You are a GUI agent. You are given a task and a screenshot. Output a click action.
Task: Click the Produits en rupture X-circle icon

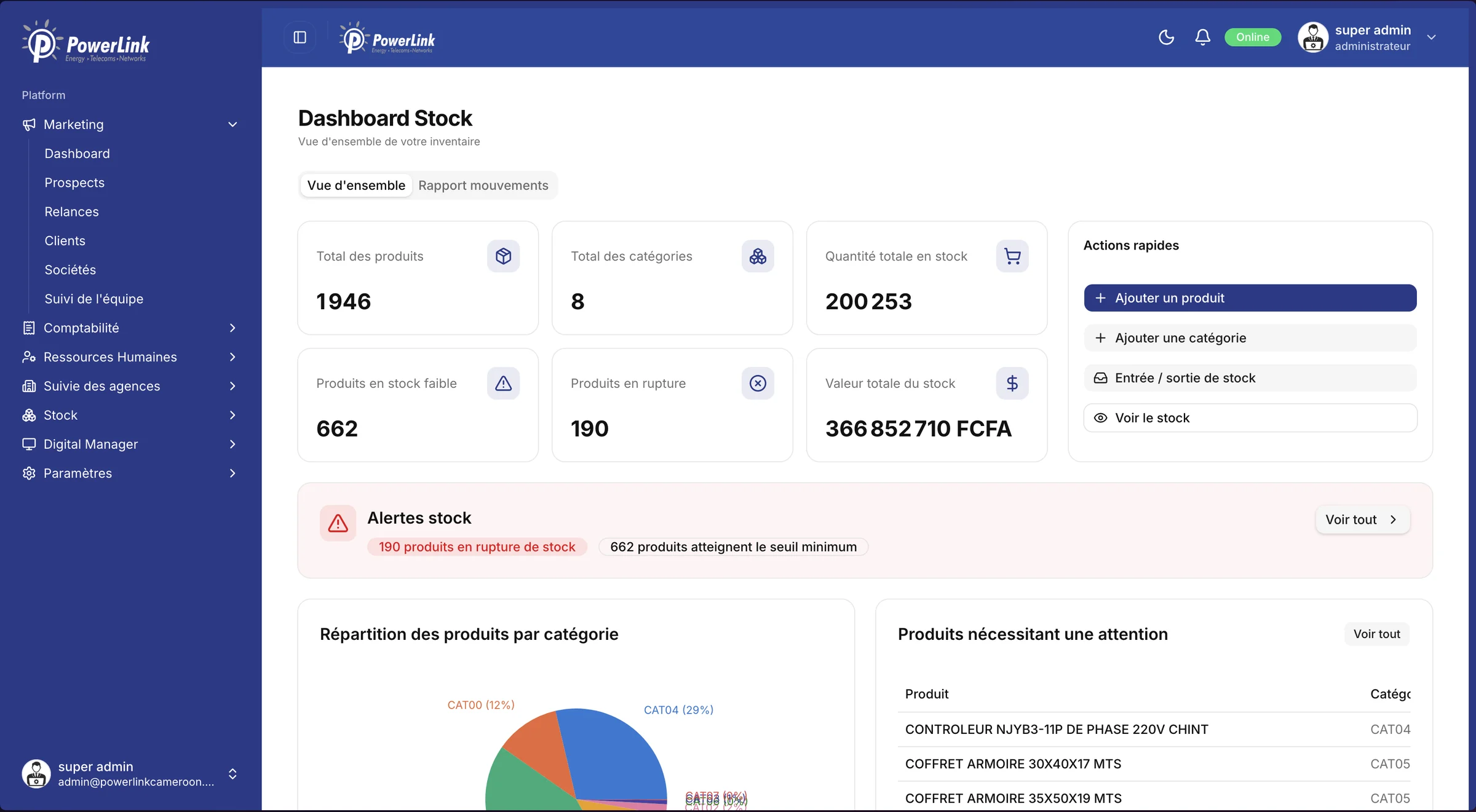pyautogui.click(x=758, y=384)
